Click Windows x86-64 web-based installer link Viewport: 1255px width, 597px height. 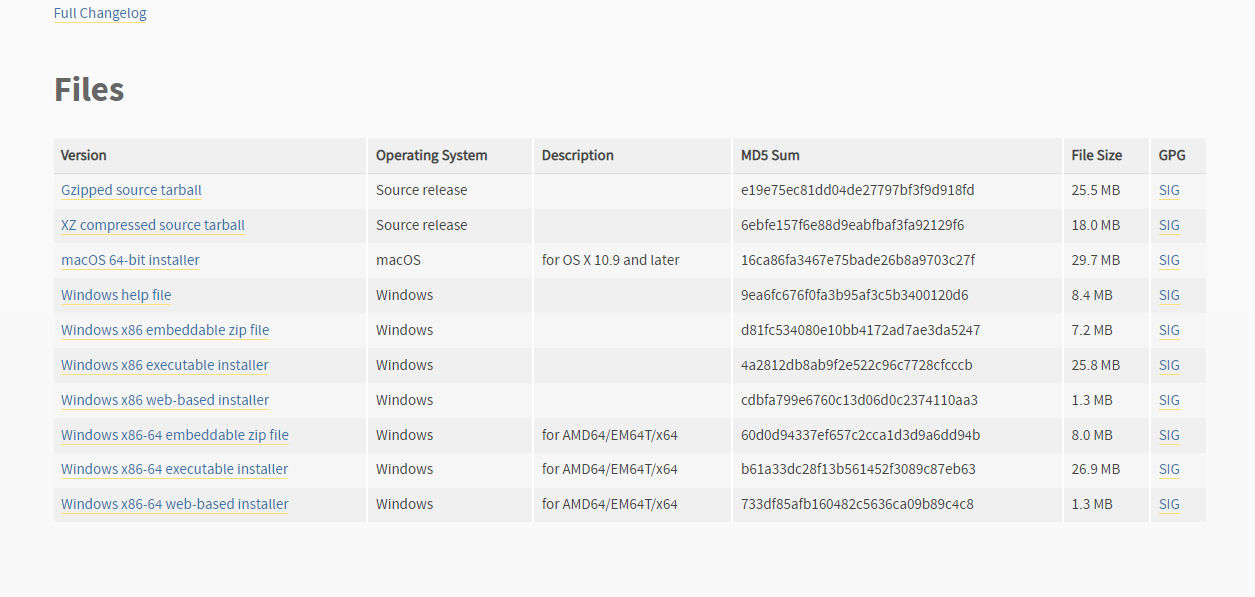pyautogui.click(x=175, y=504)
